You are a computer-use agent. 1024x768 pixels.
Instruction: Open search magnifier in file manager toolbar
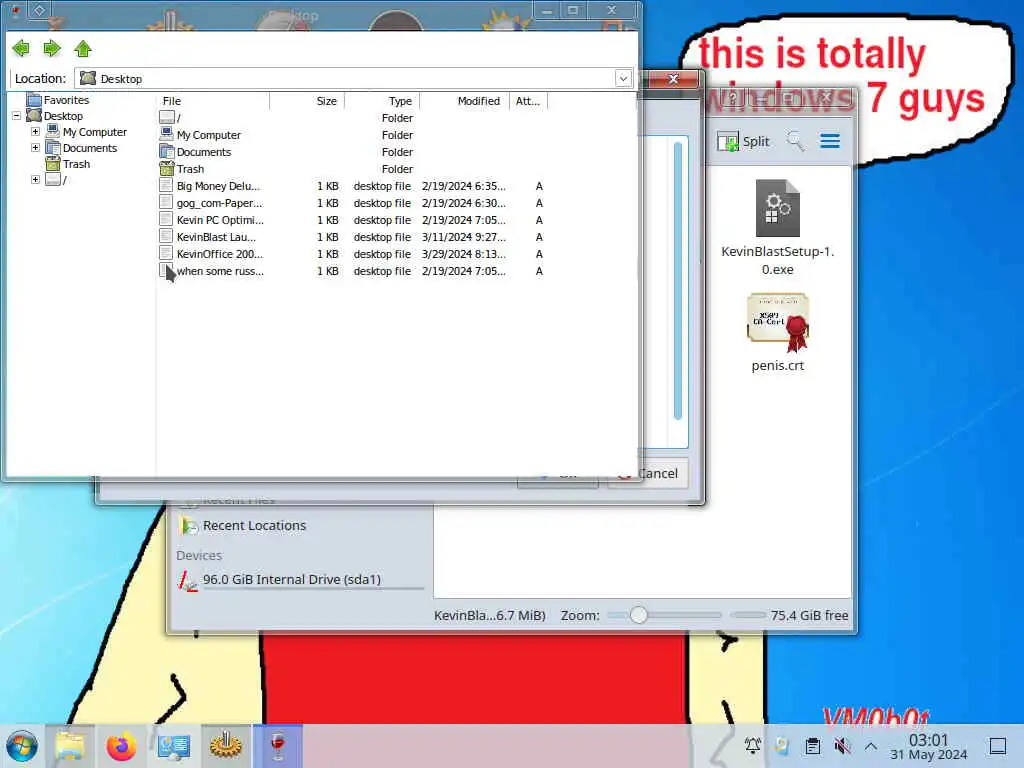pyautogui.click(x=795, y=141)
